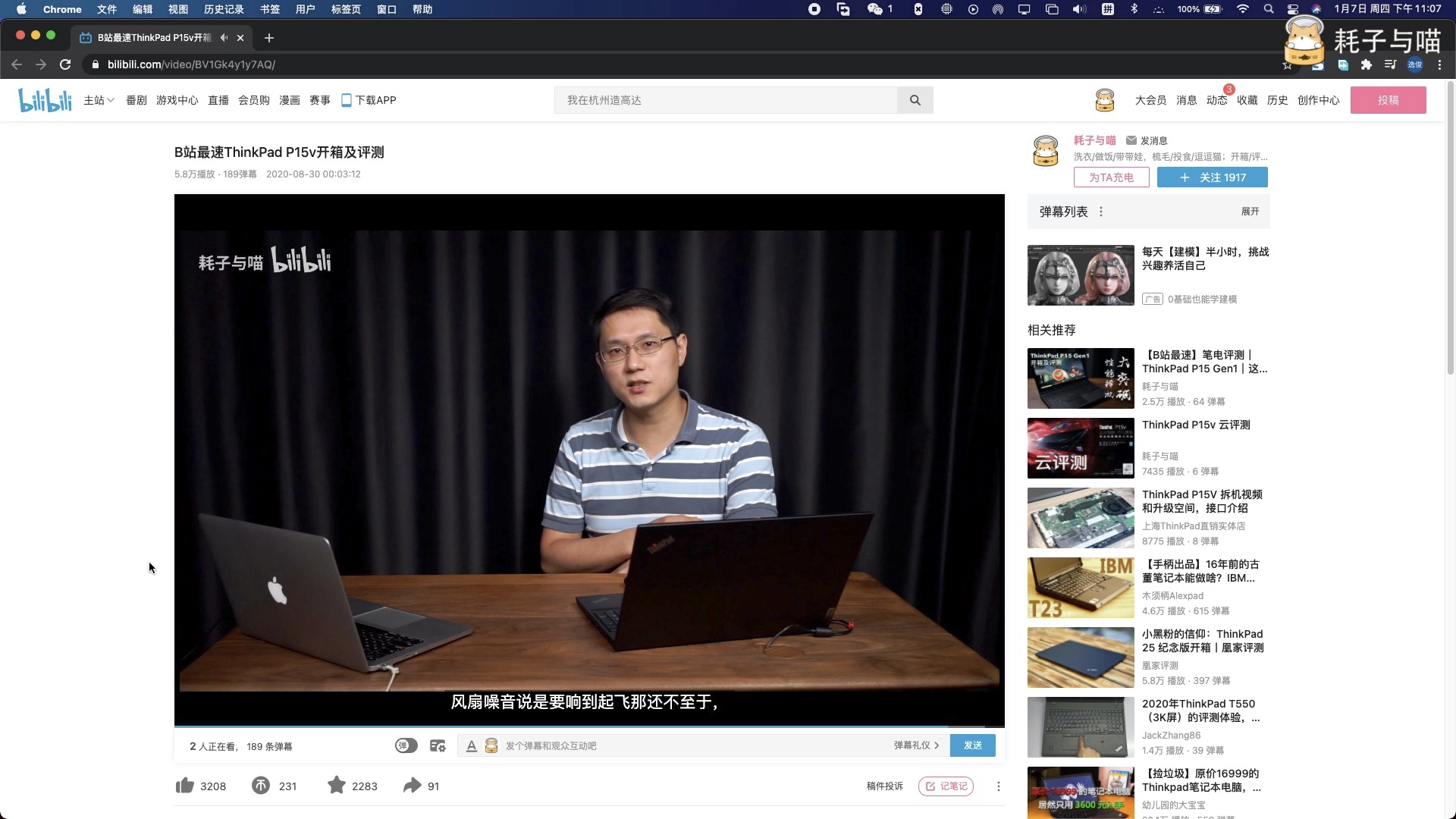This screenshot has height=819, width=1456.
Task: Click the macOS volume icon
Action: click(x=1079, y=9)
